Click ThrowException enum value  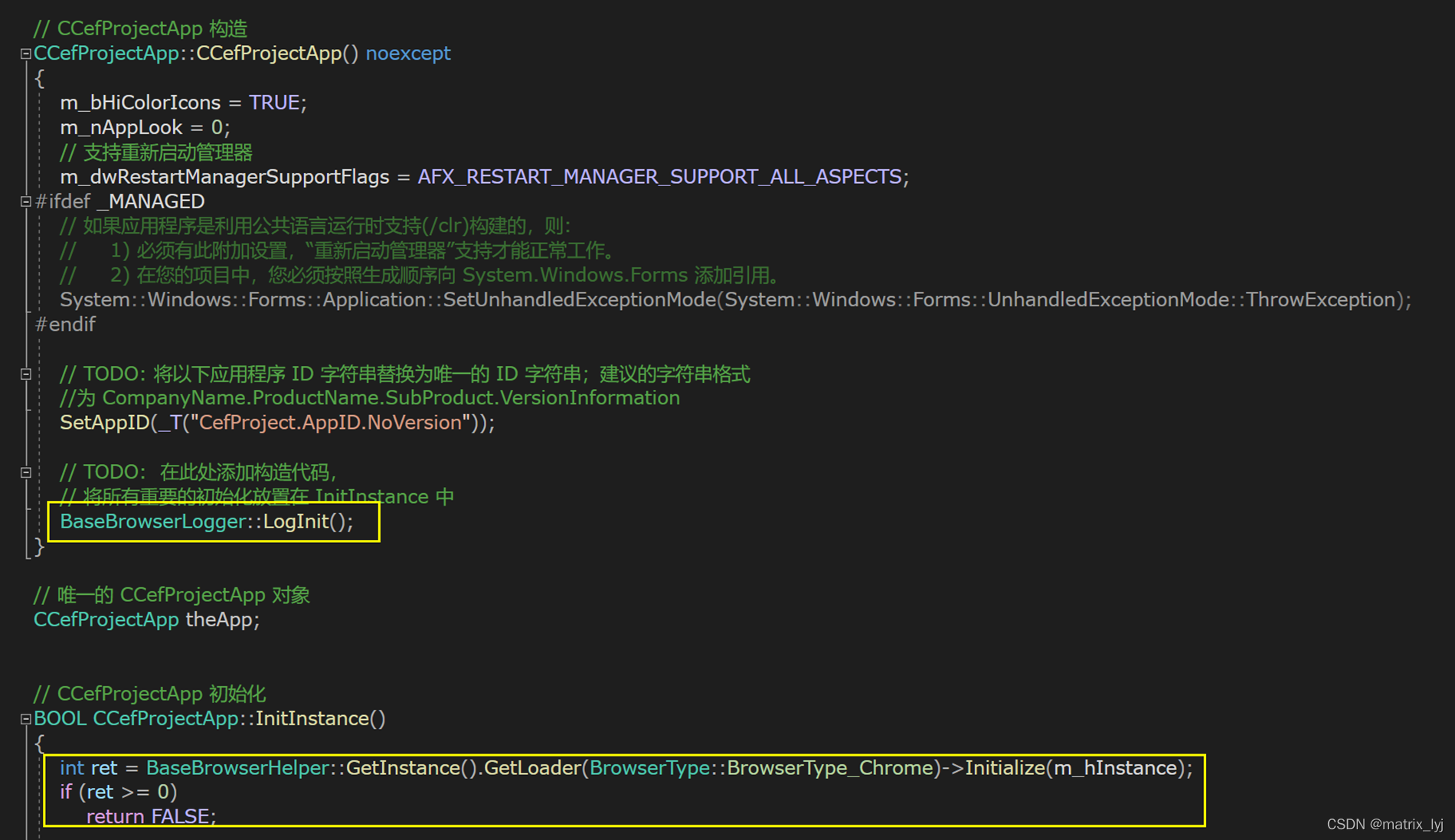pos(1320,299)
